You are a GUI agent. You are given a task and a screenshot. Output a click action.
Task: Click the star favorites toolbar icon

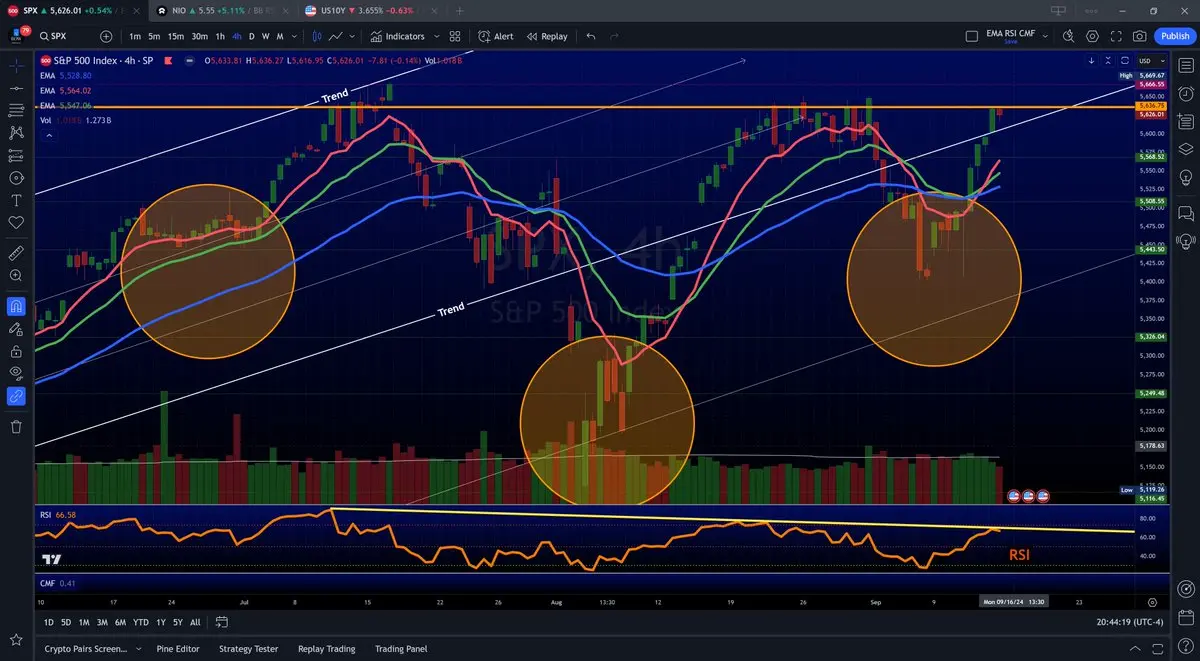click(x=16, y=639)
